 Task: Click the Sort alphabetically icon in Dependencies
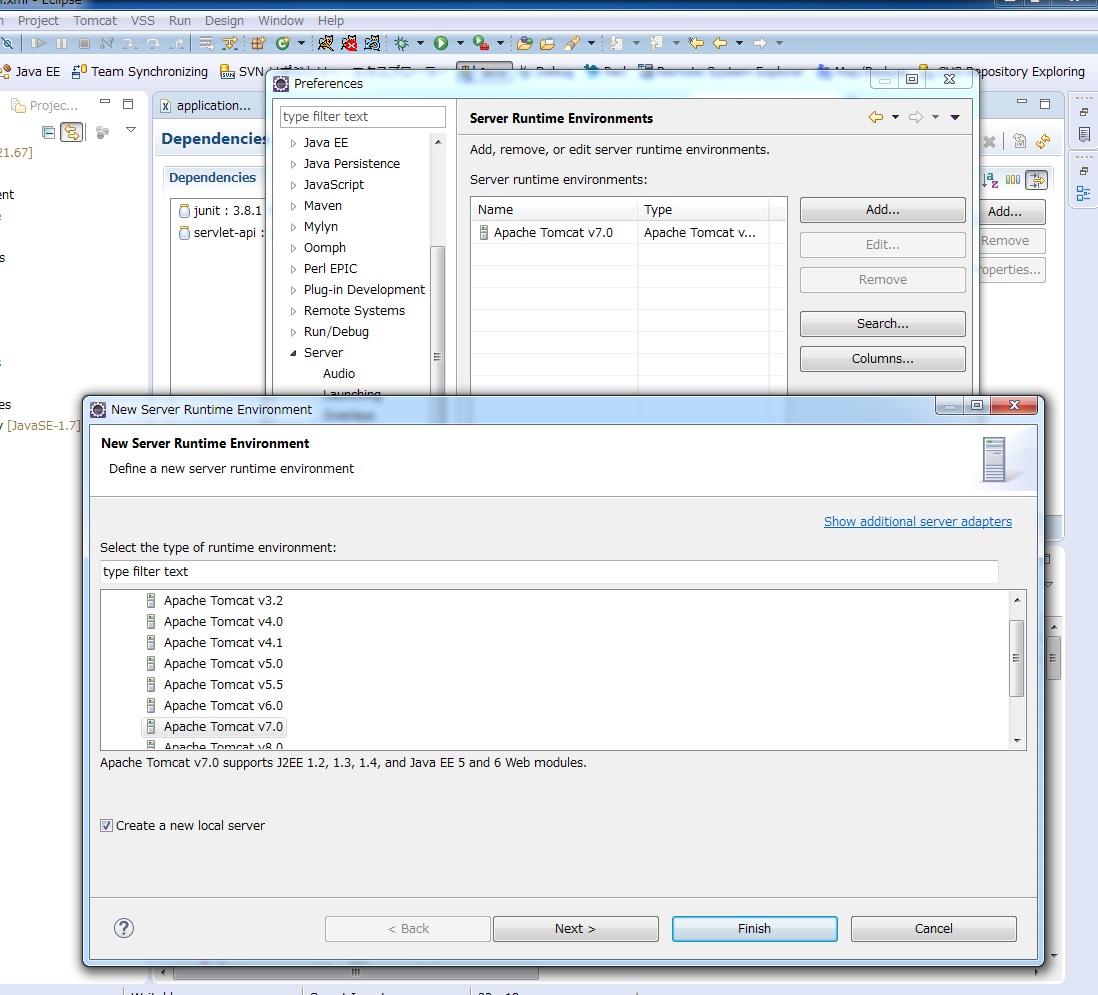click(989, 181)
